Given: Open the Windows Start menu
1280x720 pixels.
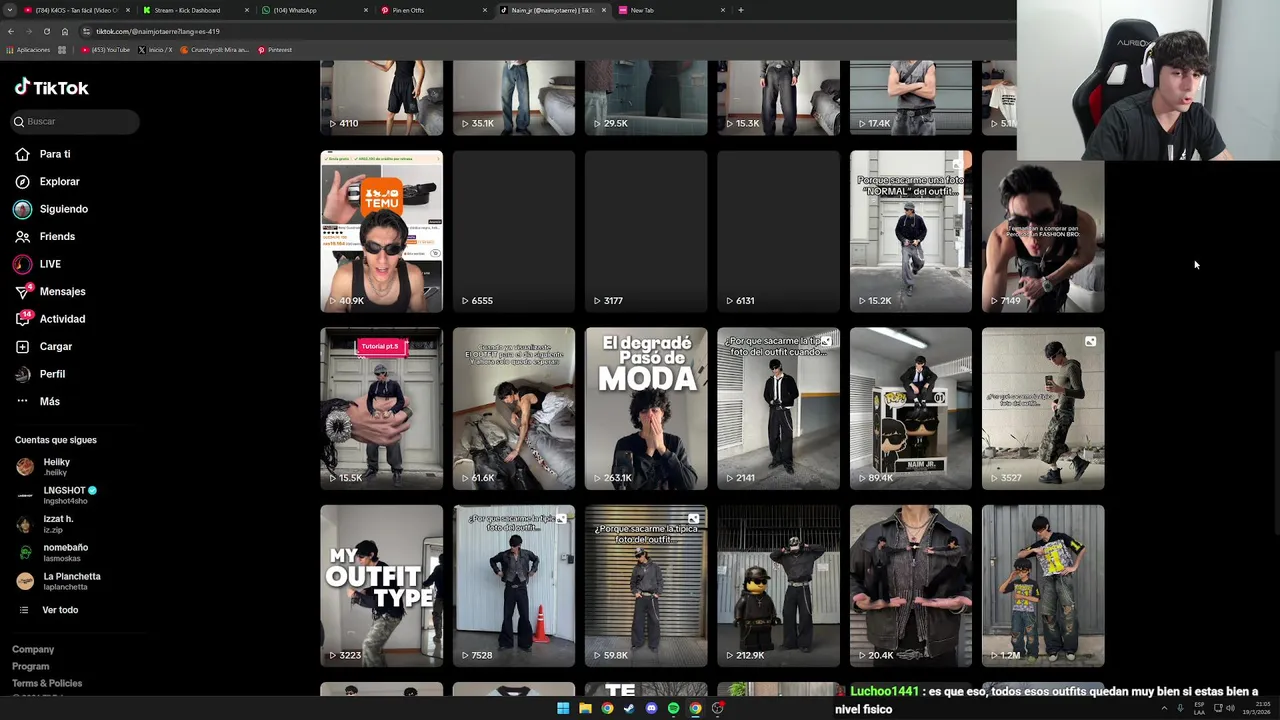Looking at the screenshot, I should (x=563, y=708).
